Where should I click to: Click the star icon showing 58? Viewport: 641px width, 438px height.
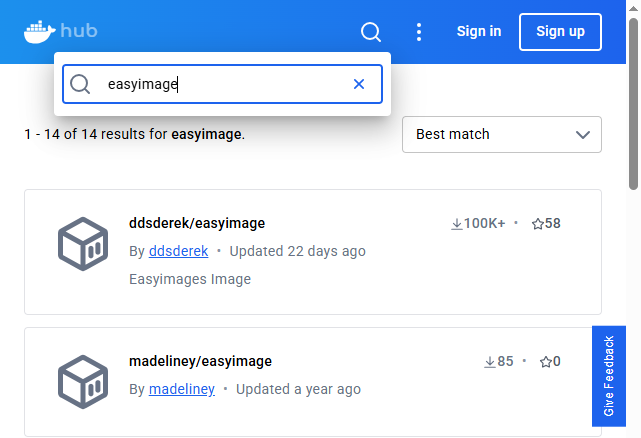(x=538, y=224)
